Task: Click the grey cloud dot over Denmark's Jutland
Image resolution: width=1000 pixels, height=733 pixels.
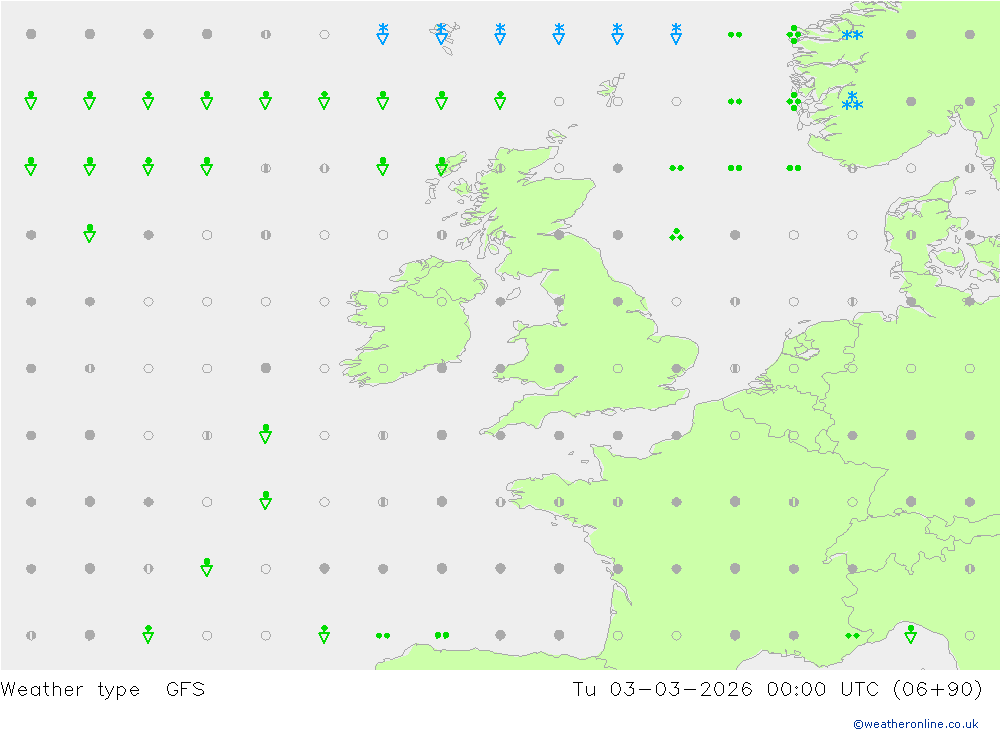Action: 911,235
